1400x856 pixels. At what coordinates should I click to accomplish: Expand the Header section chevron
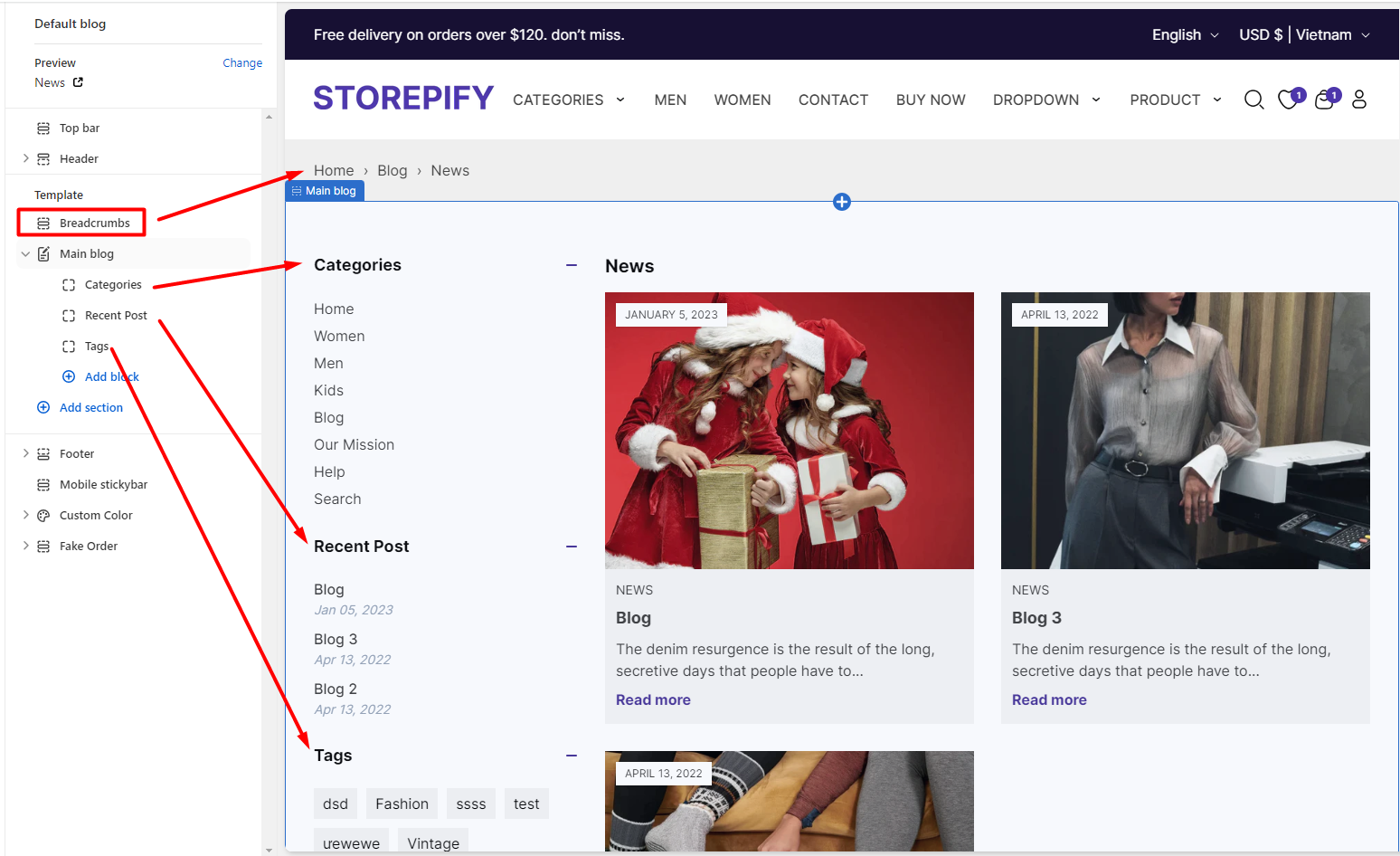[x=25, y=158]
